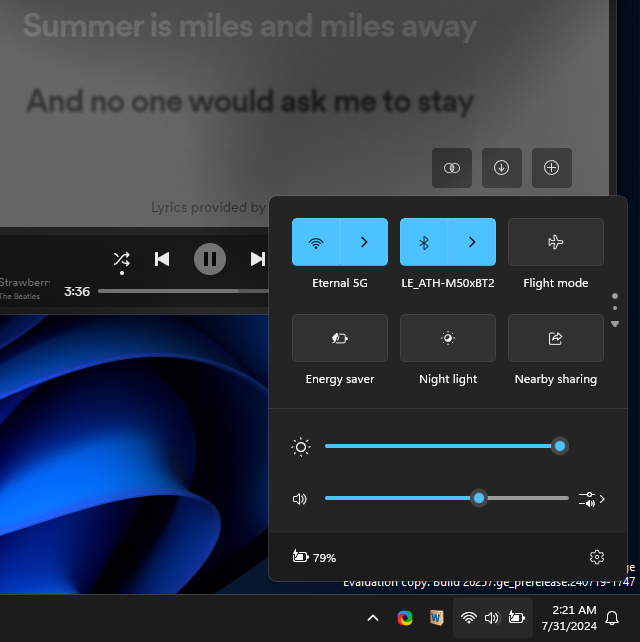Click the overlapping circles icon button

pyautogui.click(x=451, y=168)
